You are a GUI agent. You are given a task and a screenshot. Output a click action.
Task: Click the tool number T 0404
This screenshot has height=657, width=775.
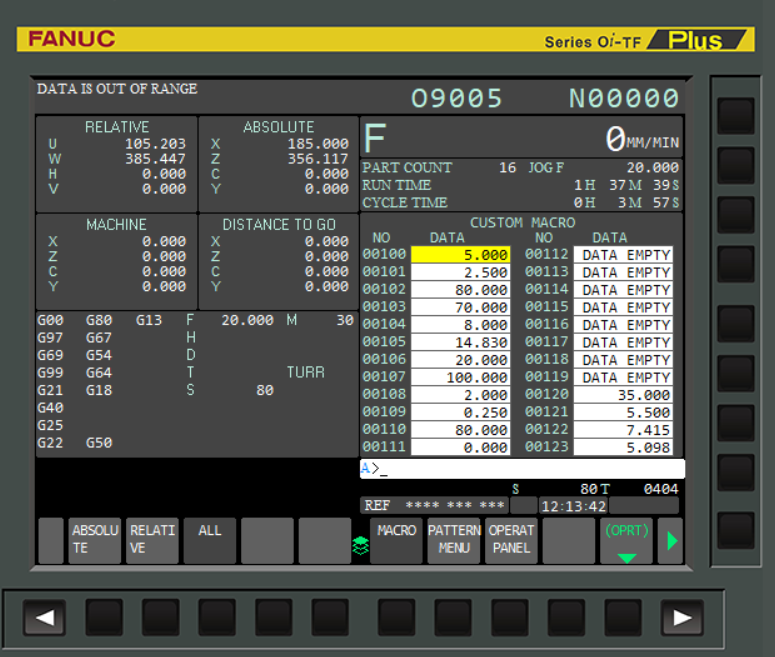point(660,489)
